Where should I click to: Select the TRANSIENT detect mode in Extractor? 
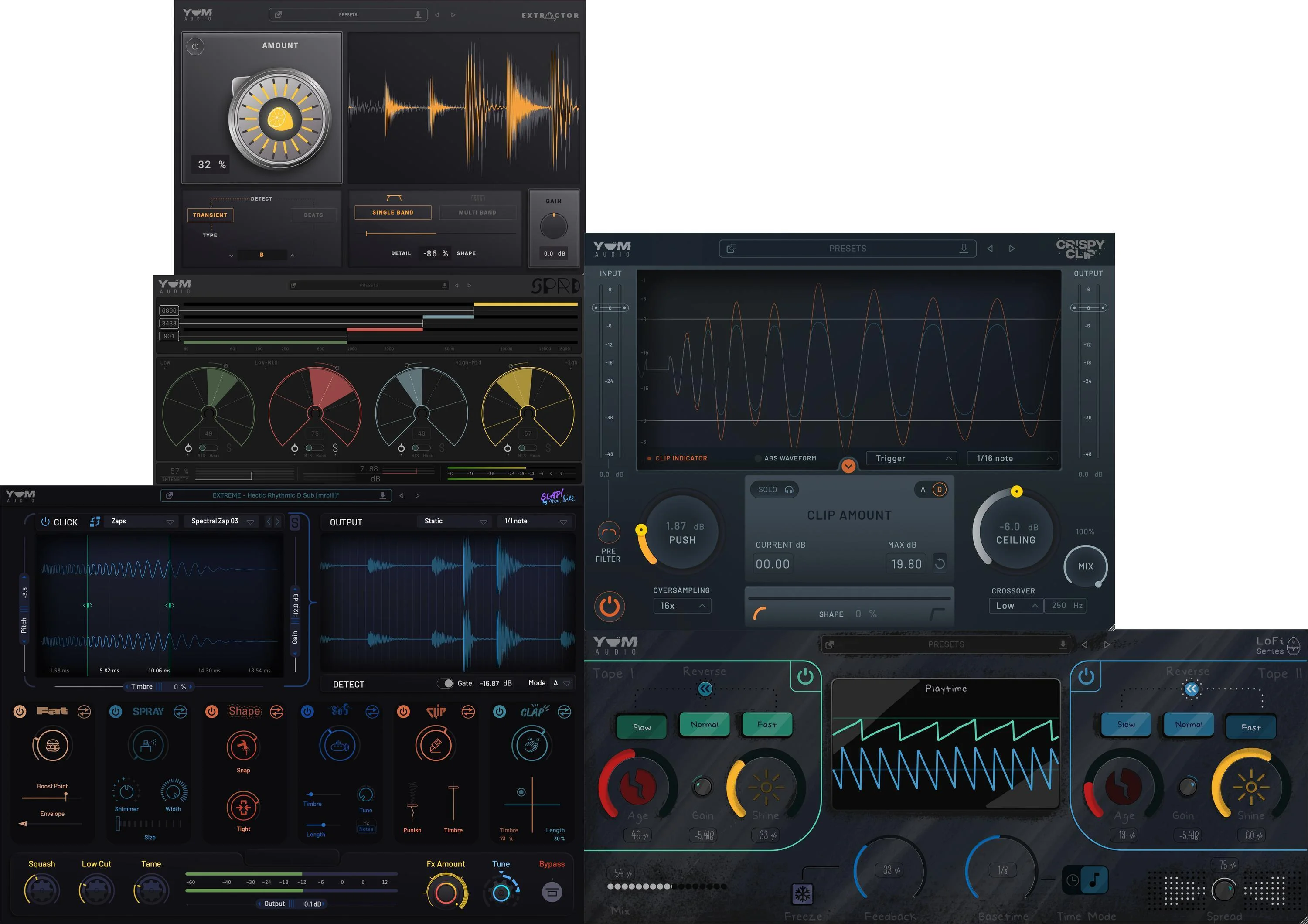210,215
